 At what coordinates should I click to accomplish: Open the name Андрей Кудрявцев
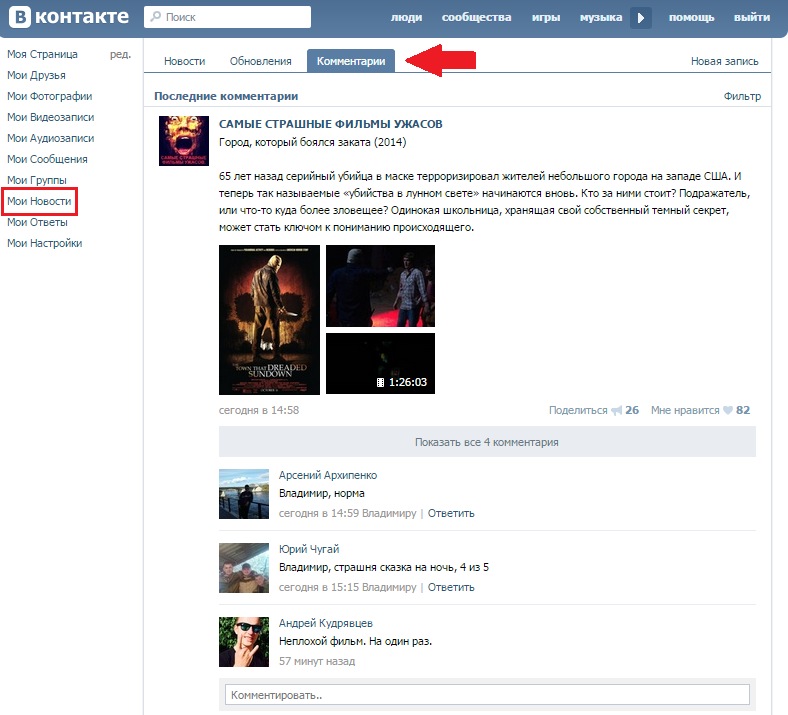[326, 623]
